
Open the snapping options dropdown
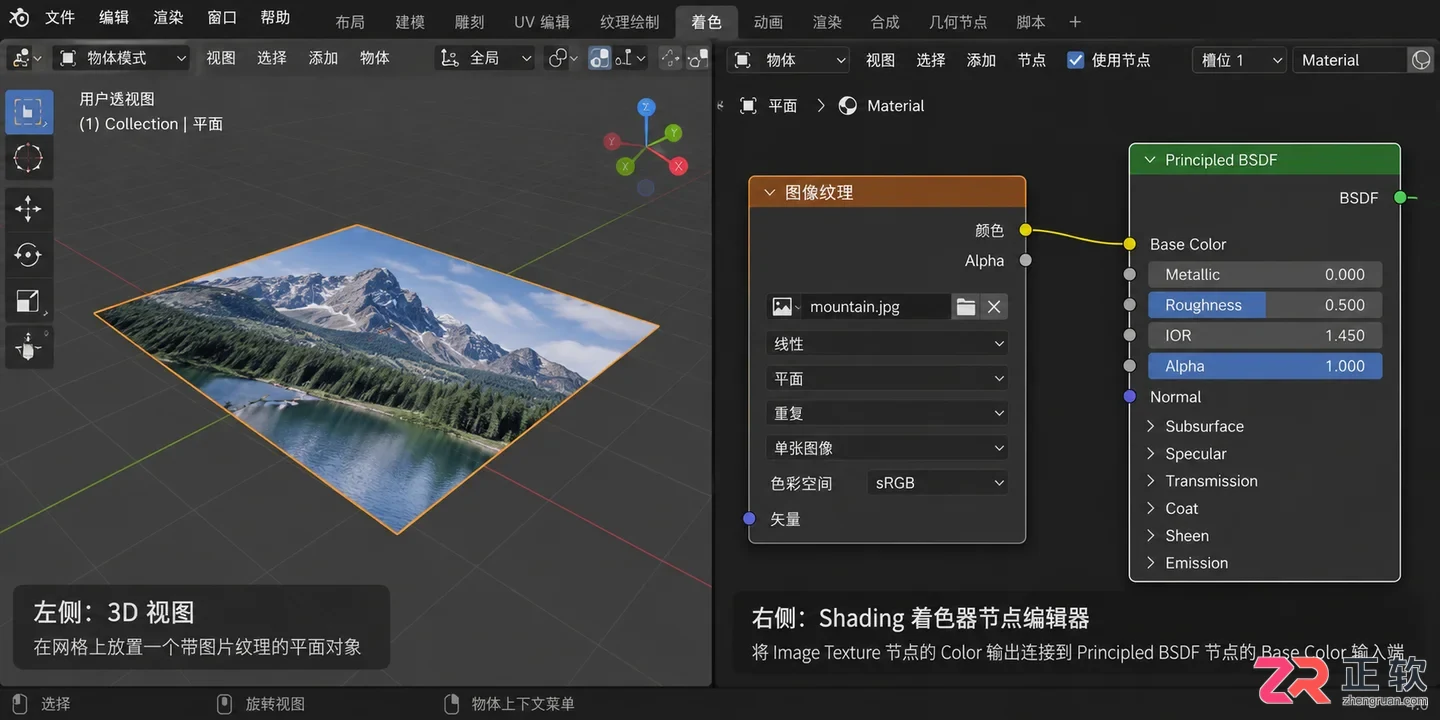631,58
